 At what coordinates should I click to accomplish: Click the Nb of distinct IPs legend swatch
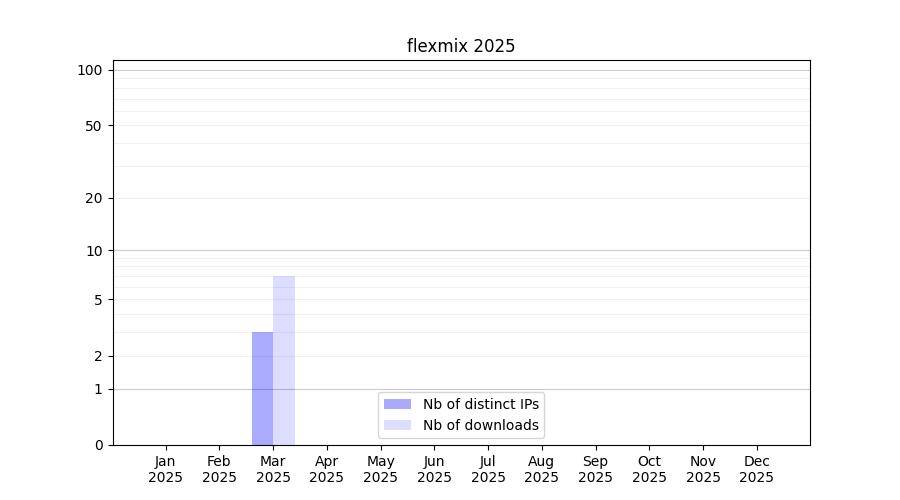[397, 404]
